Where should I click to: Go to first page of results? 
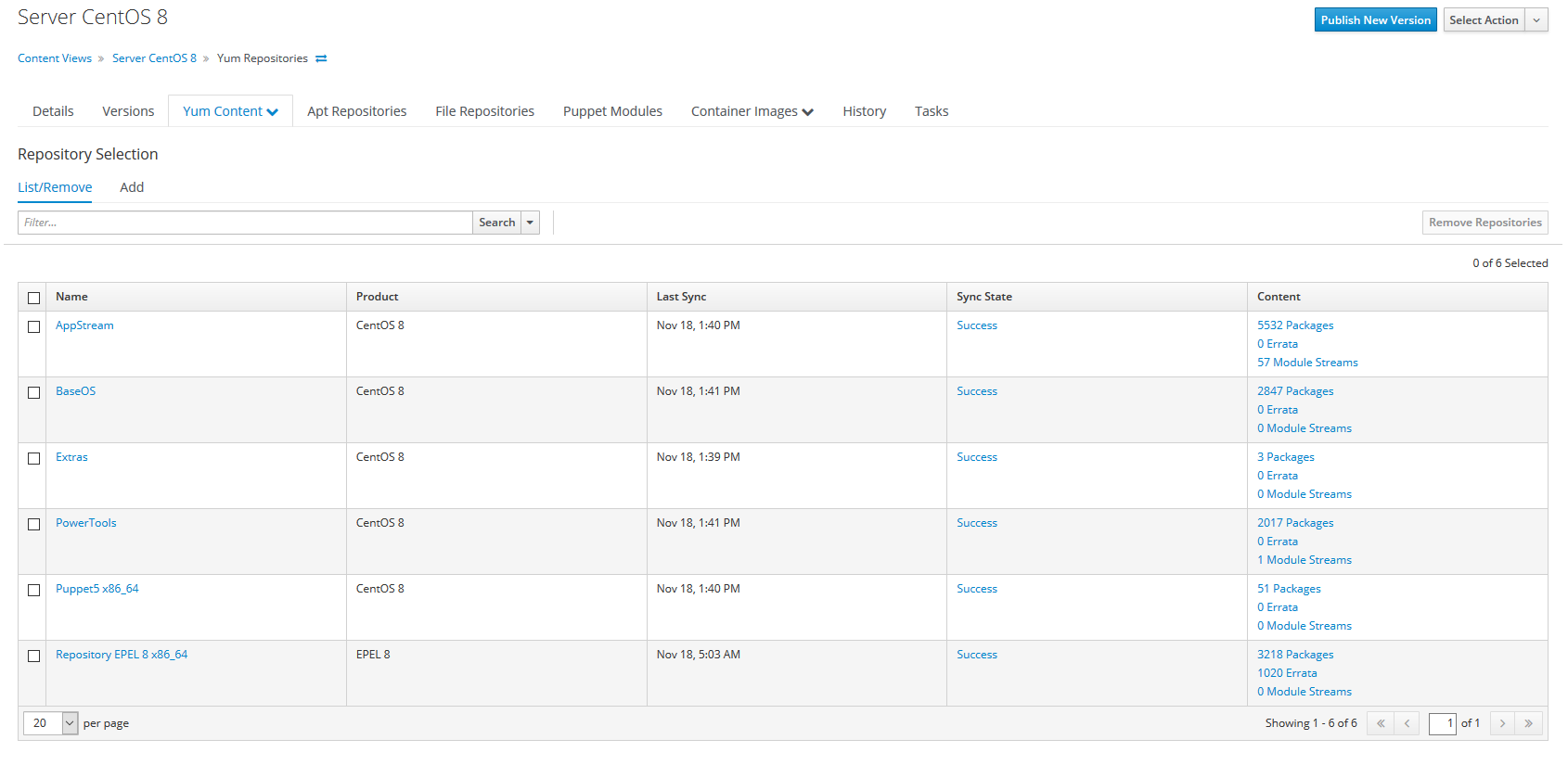click(x=1381, y=723)
